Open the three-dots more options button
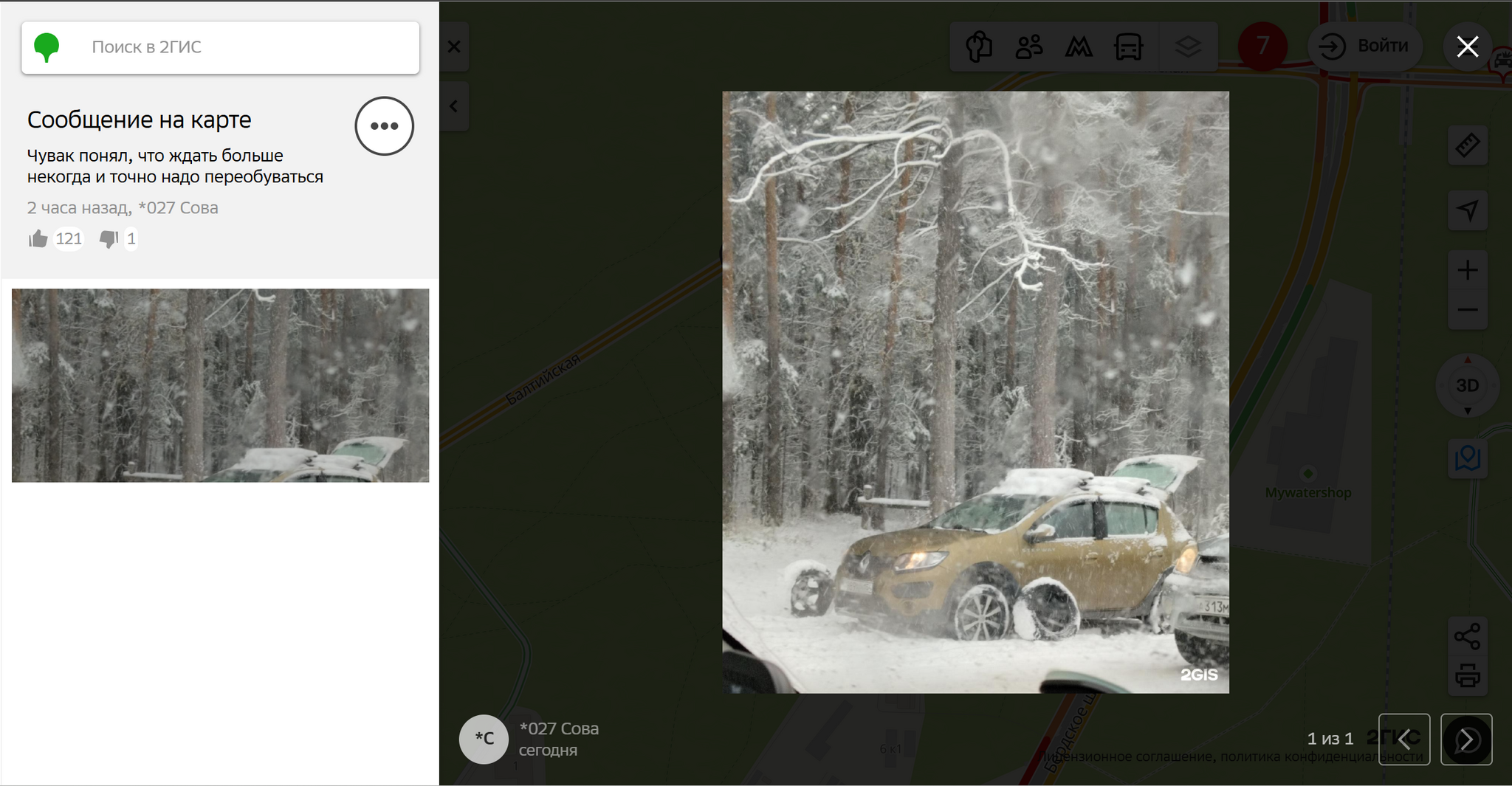Screen dimensions: 1512x786 pos(384,126)
